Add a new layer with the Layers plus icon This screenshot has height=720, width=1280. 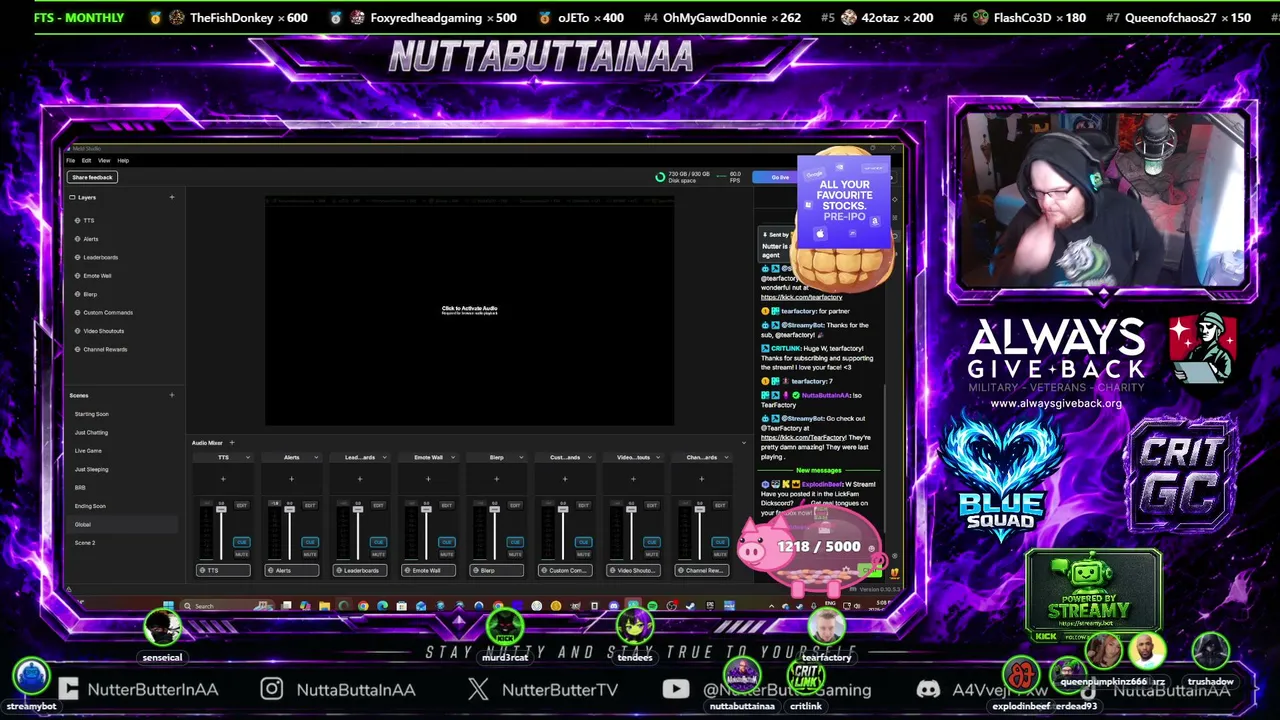[172, 197]
